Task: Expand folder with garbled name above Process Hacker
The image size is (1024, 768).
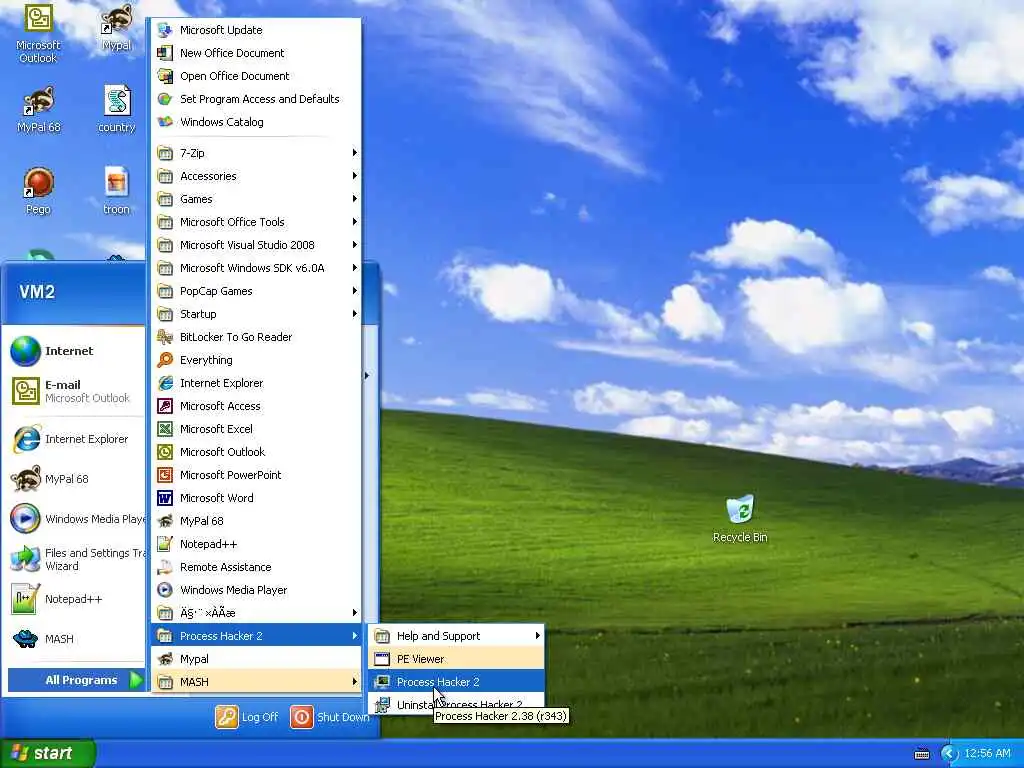Action: coord(256,613)
